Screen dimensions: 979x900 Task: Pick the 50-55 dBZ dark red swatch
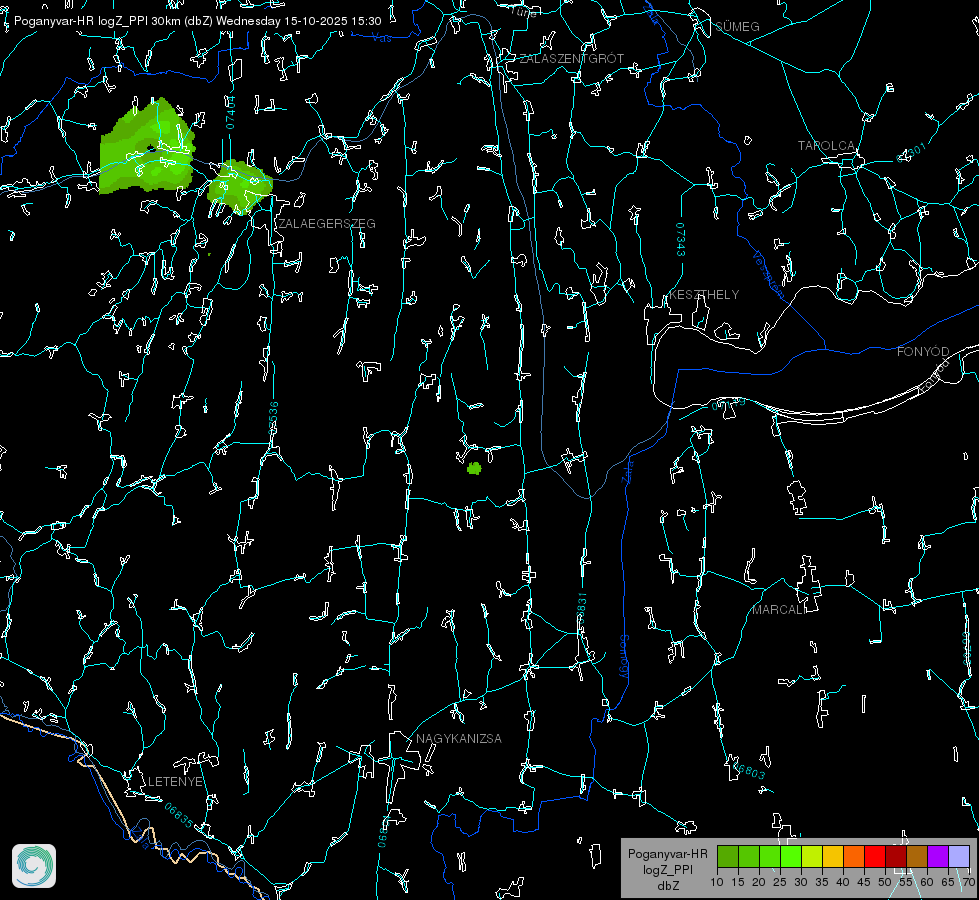[896, 856]
